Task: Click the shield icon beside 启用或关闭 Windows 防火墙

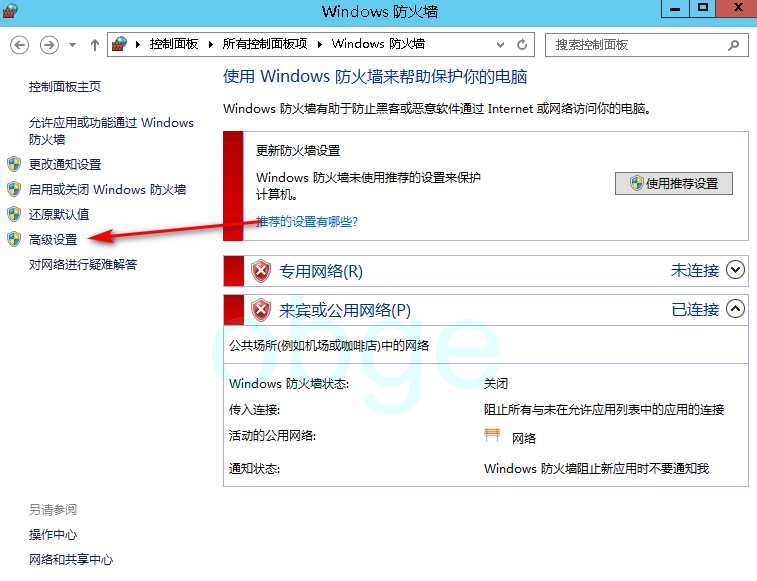Action: [14, 189]
